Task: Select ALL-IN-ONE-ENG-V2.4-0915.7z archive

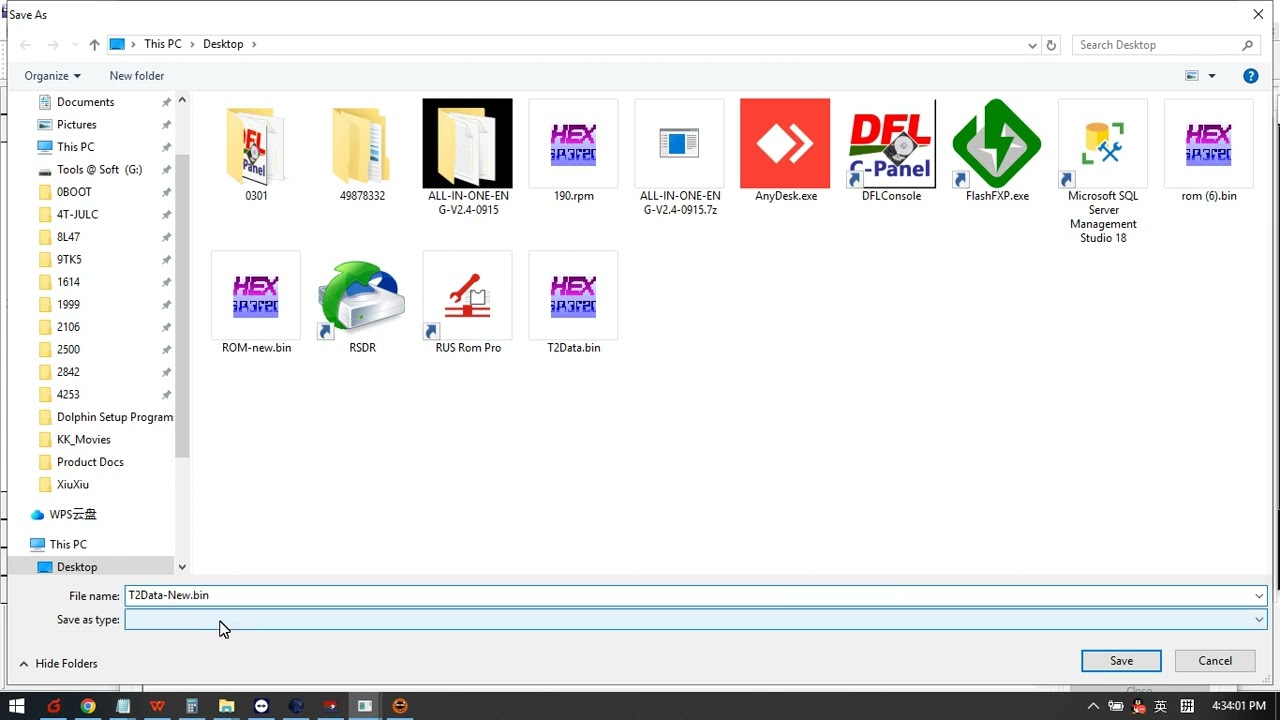Action: (x=680, y=158)
